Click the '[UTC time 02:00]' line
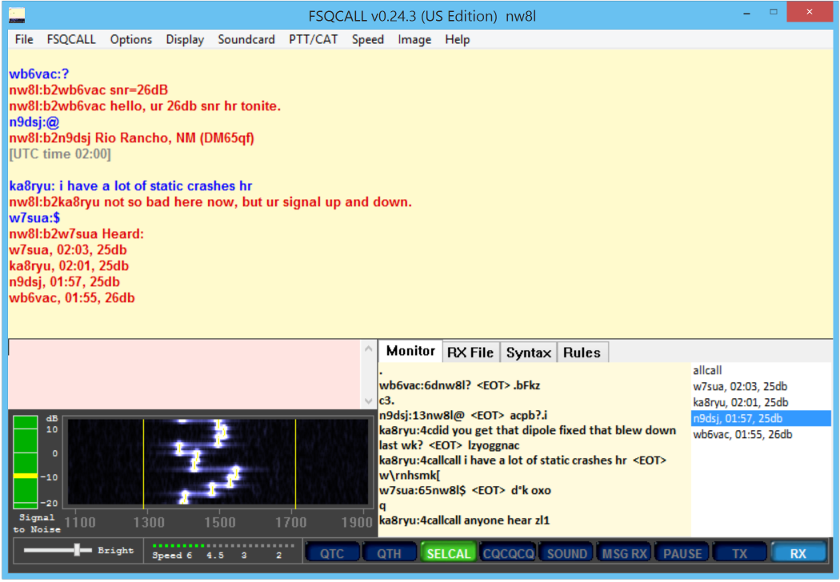This screenshot has height=582, width=840. coord(60,154)
